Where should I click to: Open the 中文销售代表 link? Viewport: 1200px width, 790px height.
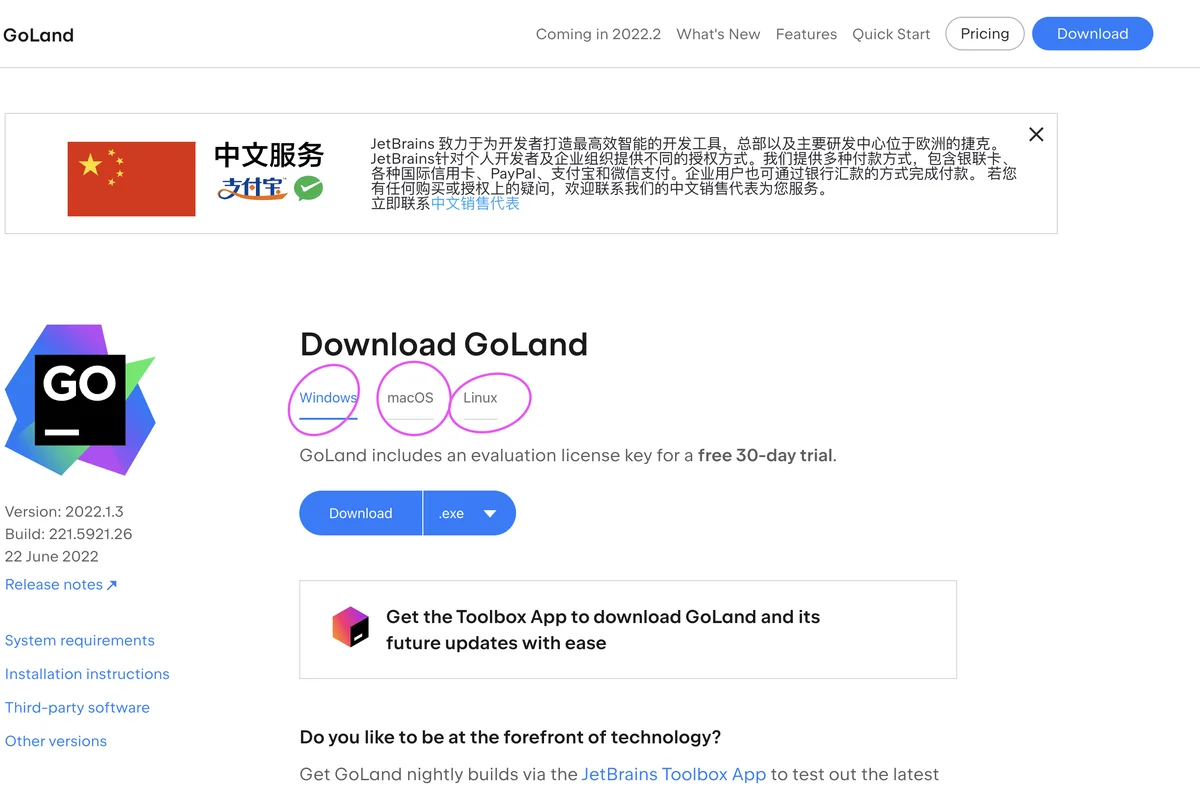pos(475,203)
